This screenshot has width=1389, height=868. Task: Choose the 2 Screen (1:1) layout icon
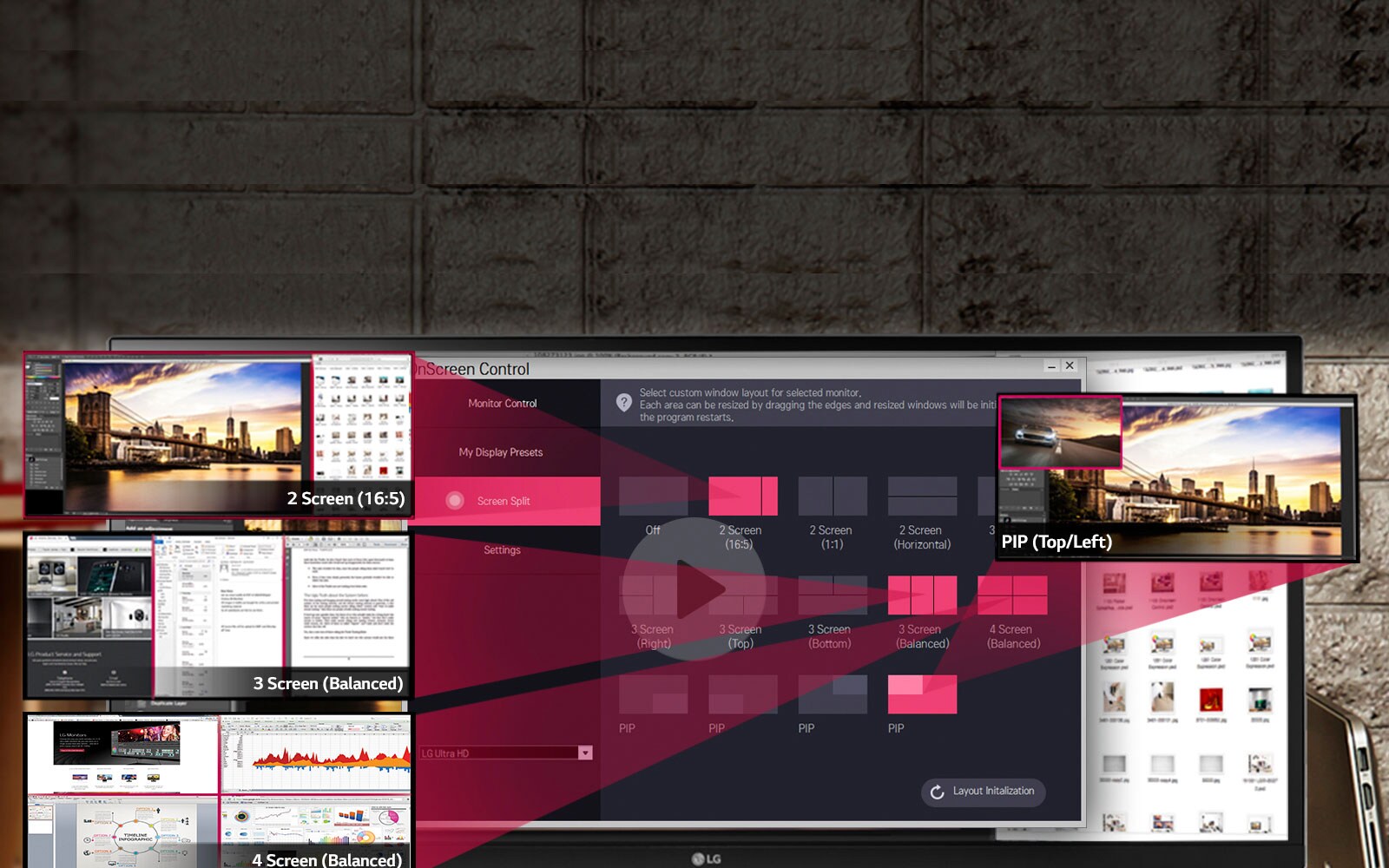click(832, 496)
